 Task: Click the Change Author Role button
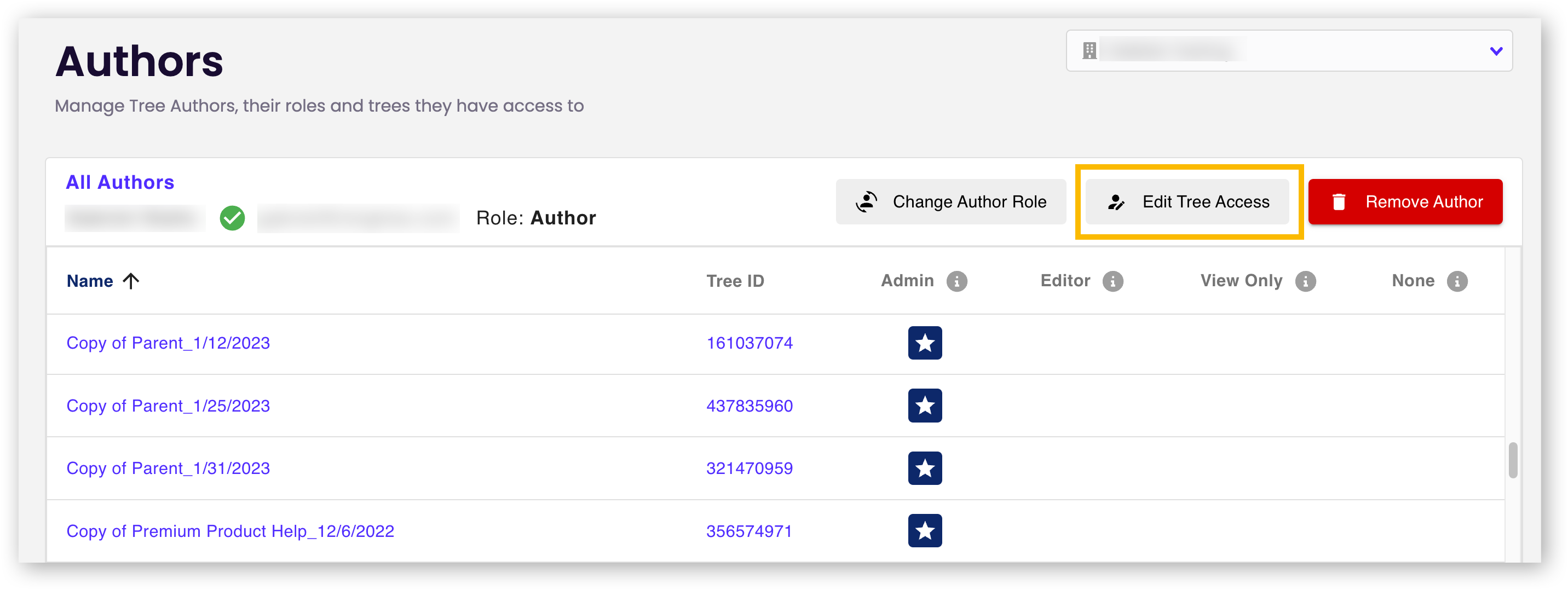tap(950, 202)
